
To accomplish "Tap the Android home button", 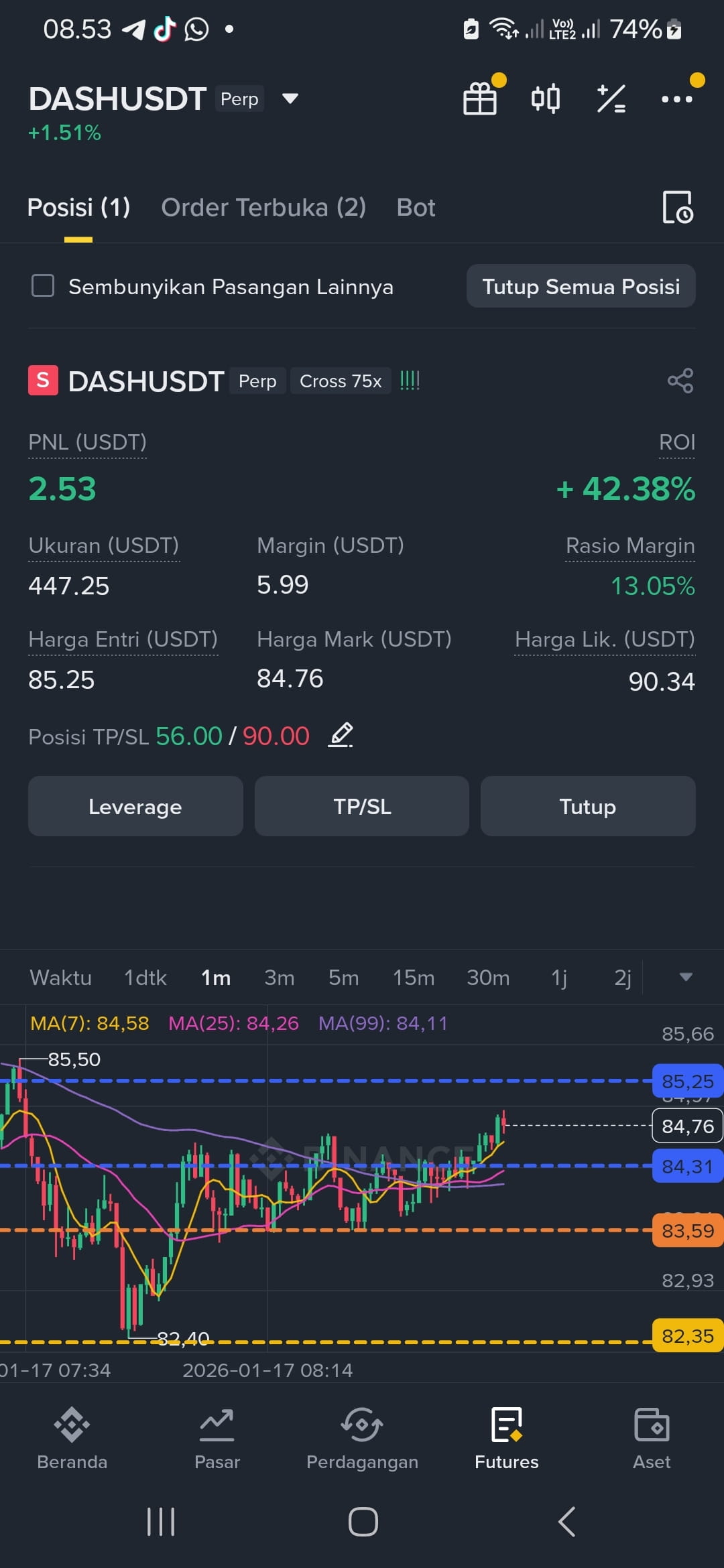I will [x=363, y=1522].
